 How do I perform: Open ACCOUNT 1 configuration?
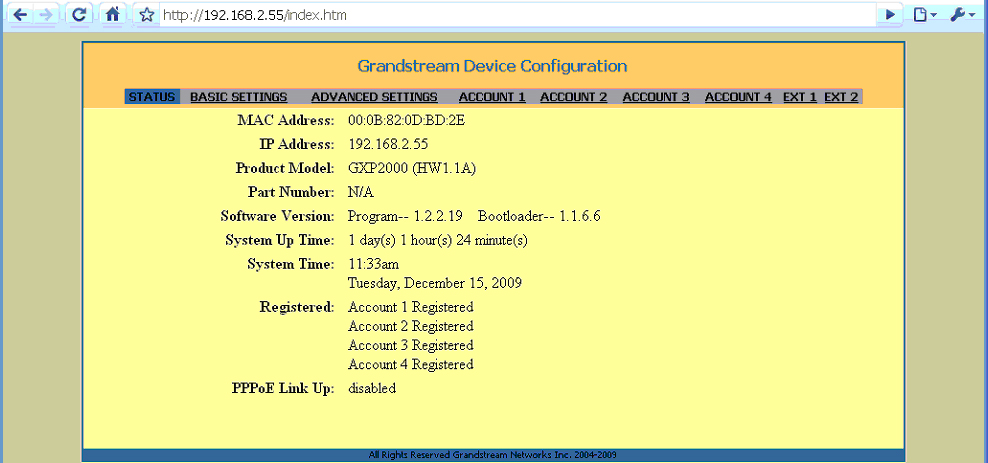492,97
